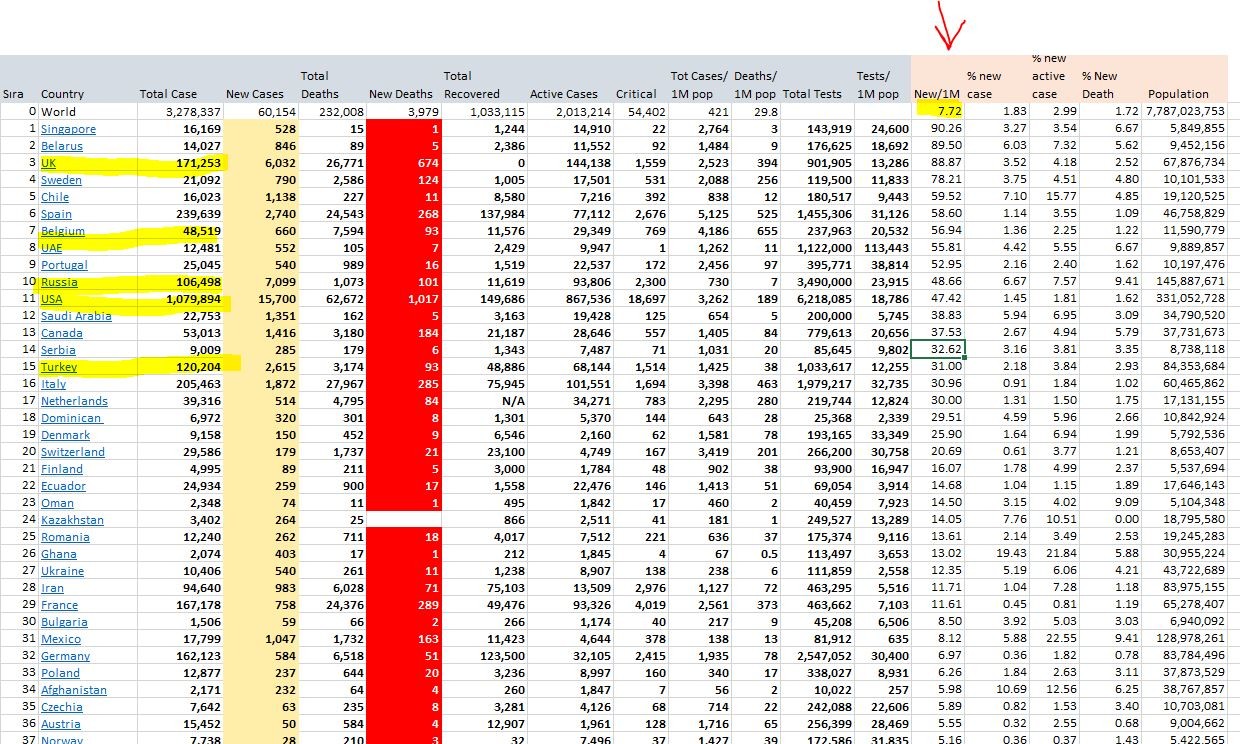Open the Austria country link
The image size is (1240, 744).
coord(61,724)
